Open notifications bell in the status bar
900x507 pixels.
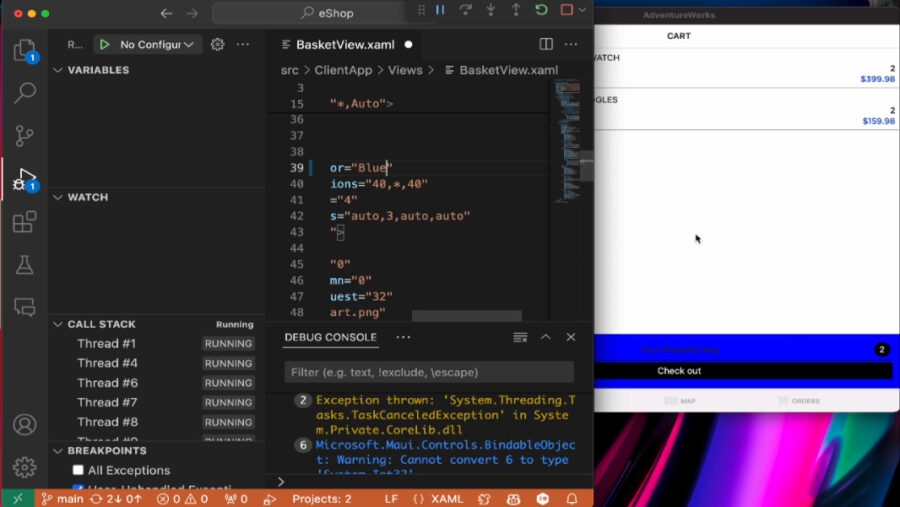tap(572, 499)
